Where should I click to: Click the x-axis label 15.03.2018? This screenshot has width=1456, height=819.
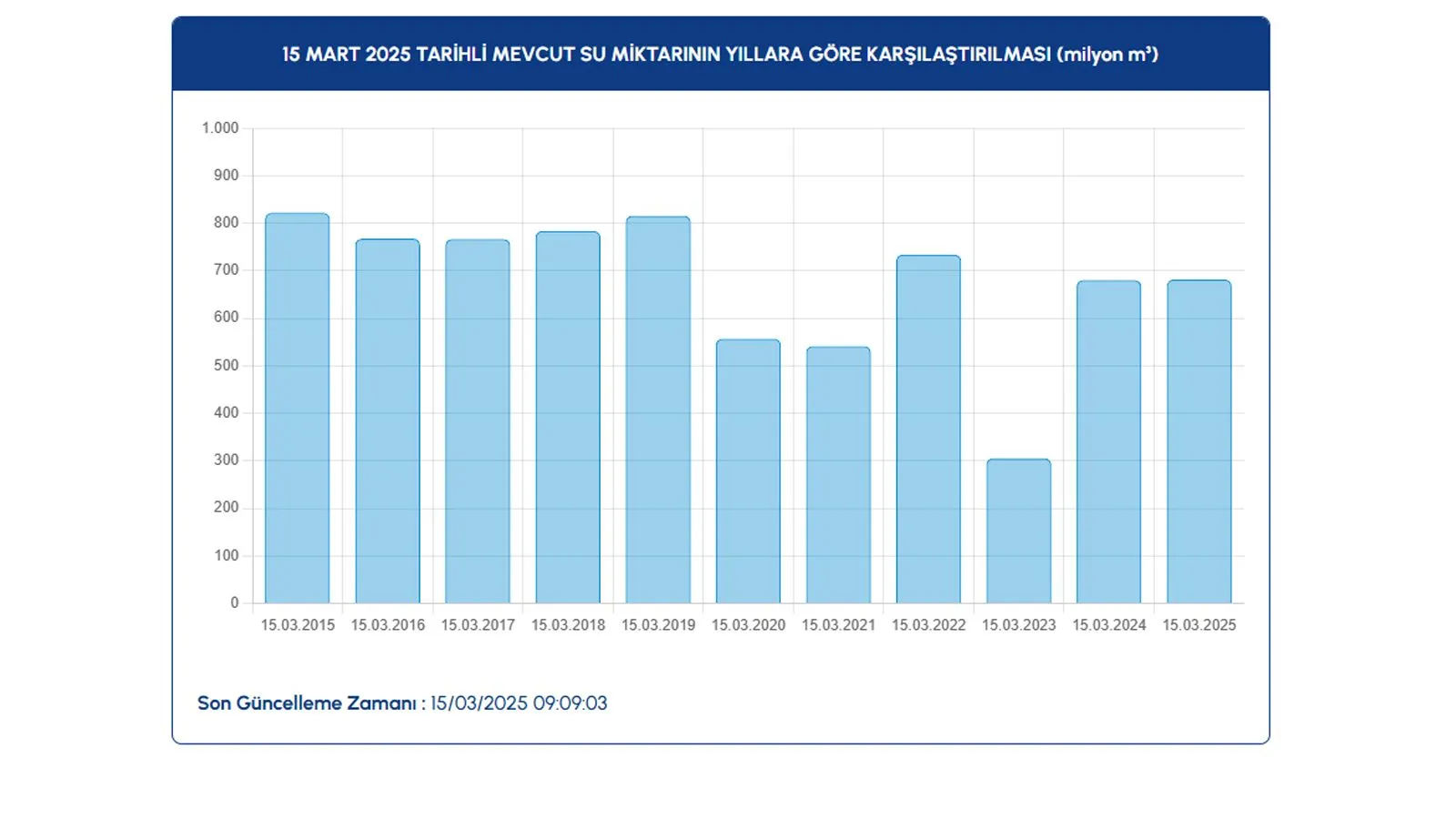[568, 625]
